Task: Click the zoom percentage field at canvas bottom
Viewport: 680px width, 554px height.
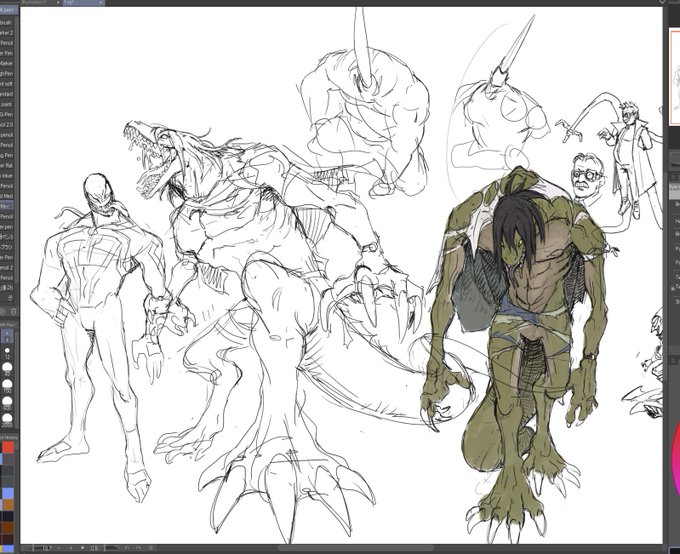Action: pos(47,548)
